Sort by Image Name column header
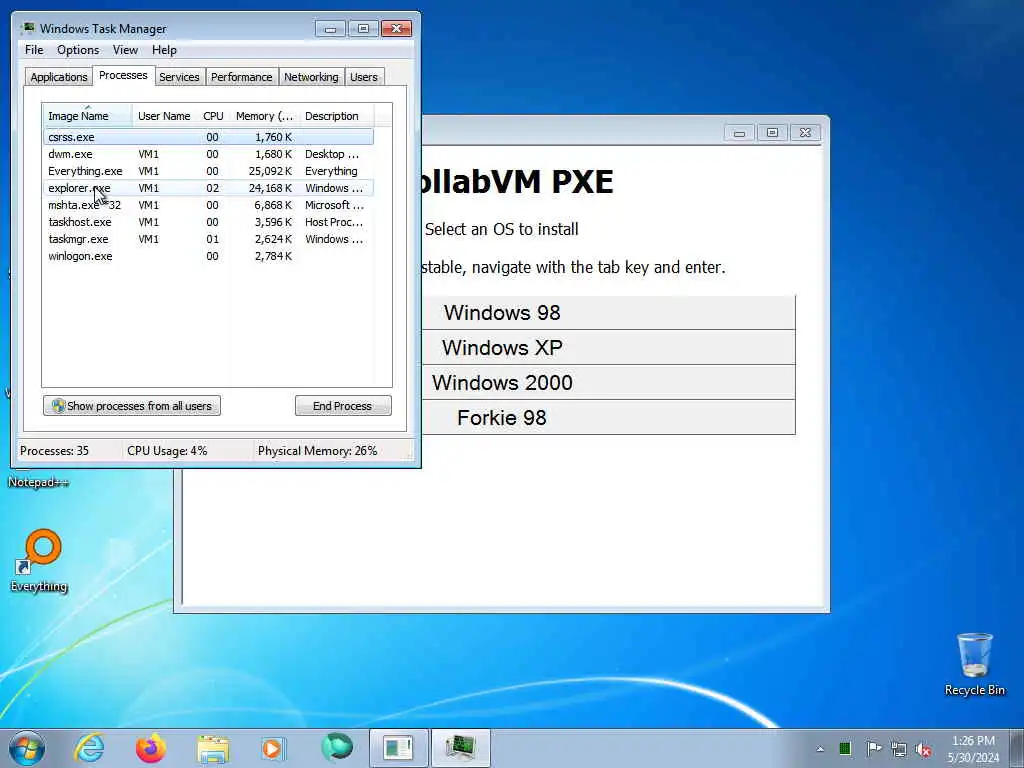The width and height of the screenshot is (1024, 768). tap(88, 116)
